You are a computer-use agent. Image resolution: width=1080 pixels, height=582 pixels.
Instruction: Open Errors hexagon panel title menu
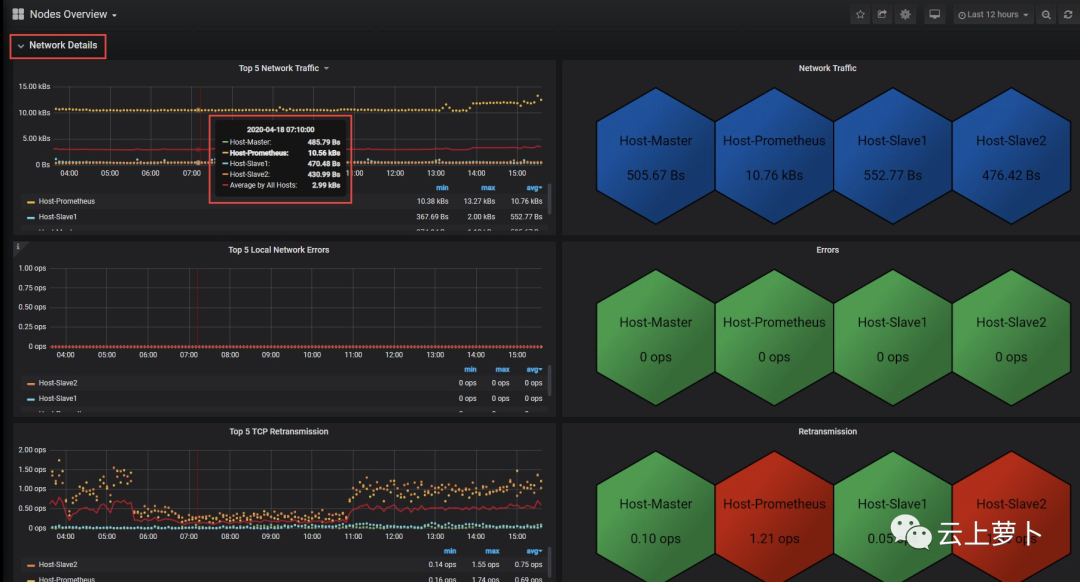tap(827, 250)
